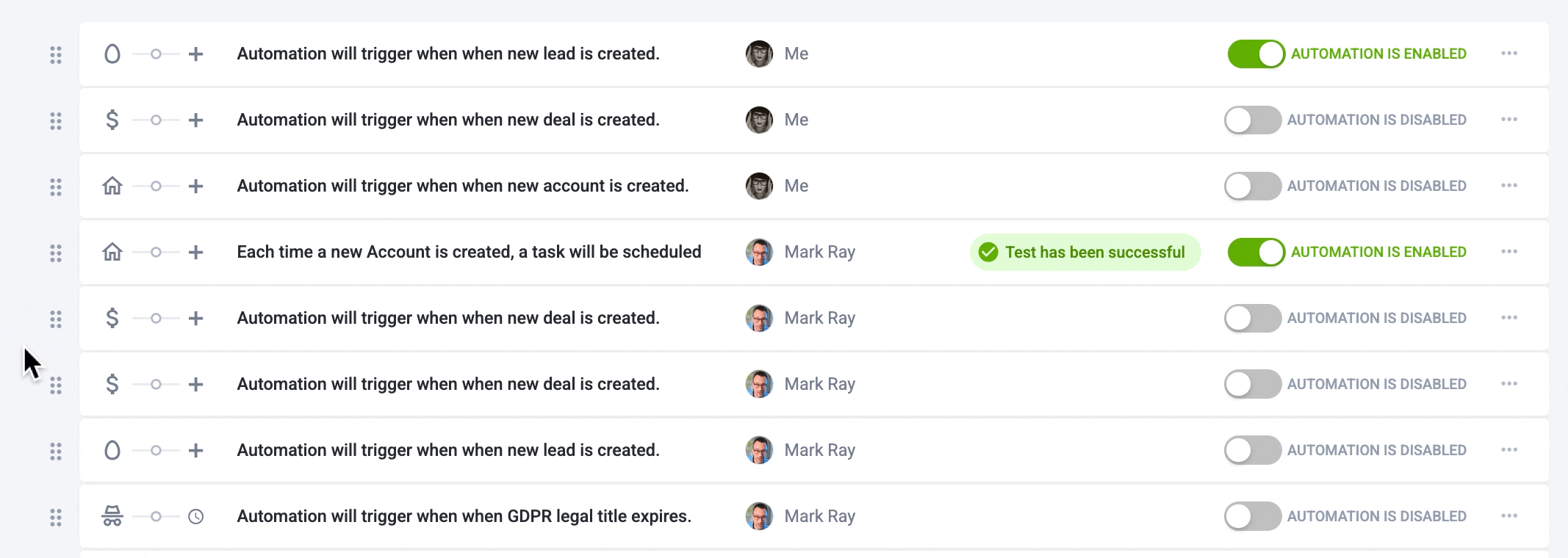The height and width of the screenshot is (558, 1568).
Task: Click plus icon in Mark Ray's lead automation
Action: pyautogui.click(x=195, y=450)
